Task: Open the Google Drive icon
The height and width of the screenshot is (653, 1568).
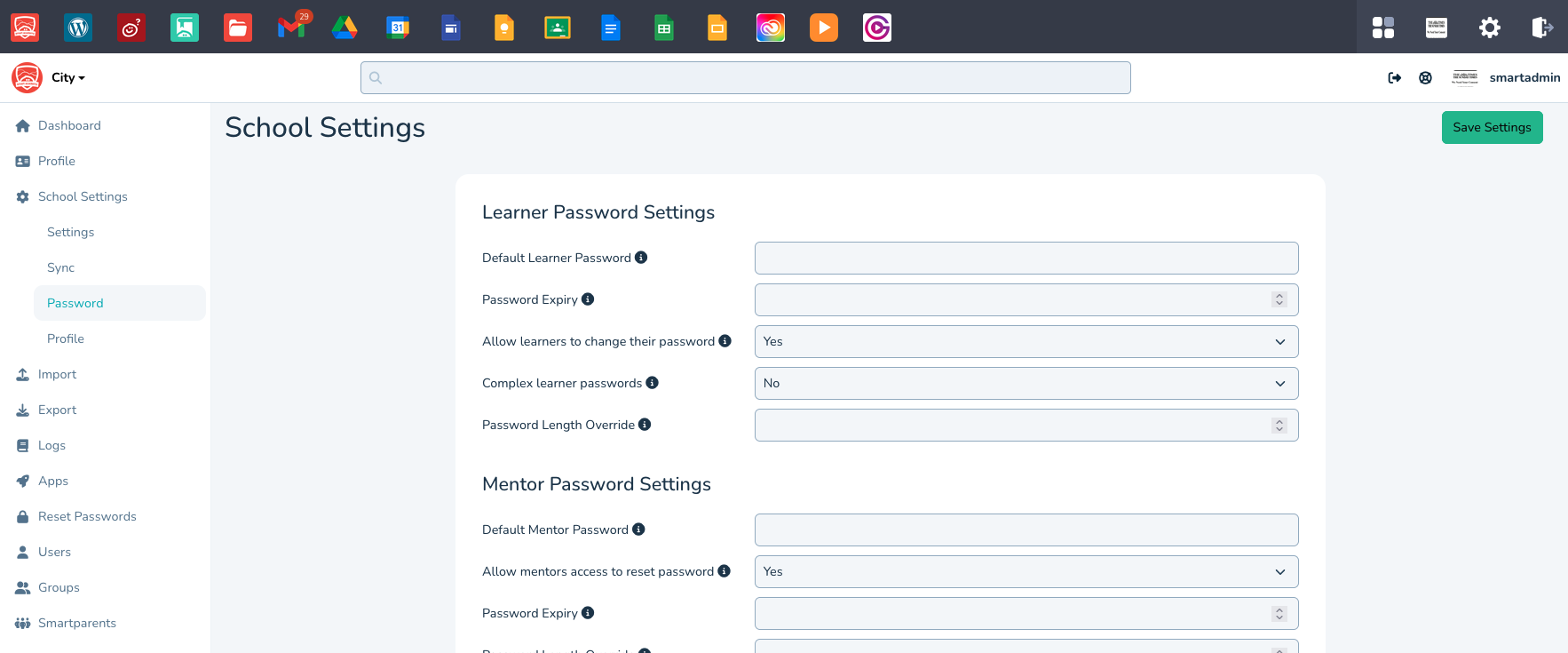Action: [x=344, y=28]
